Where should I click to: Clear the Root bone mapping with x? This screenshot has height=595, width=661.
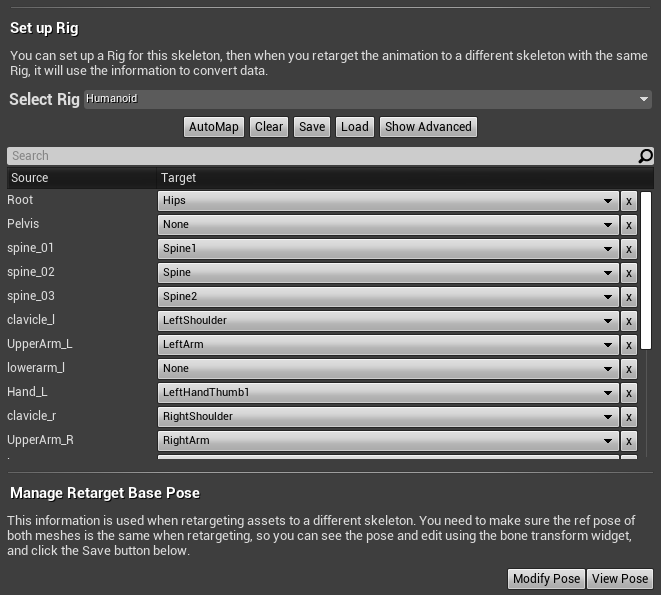point(629,201)
